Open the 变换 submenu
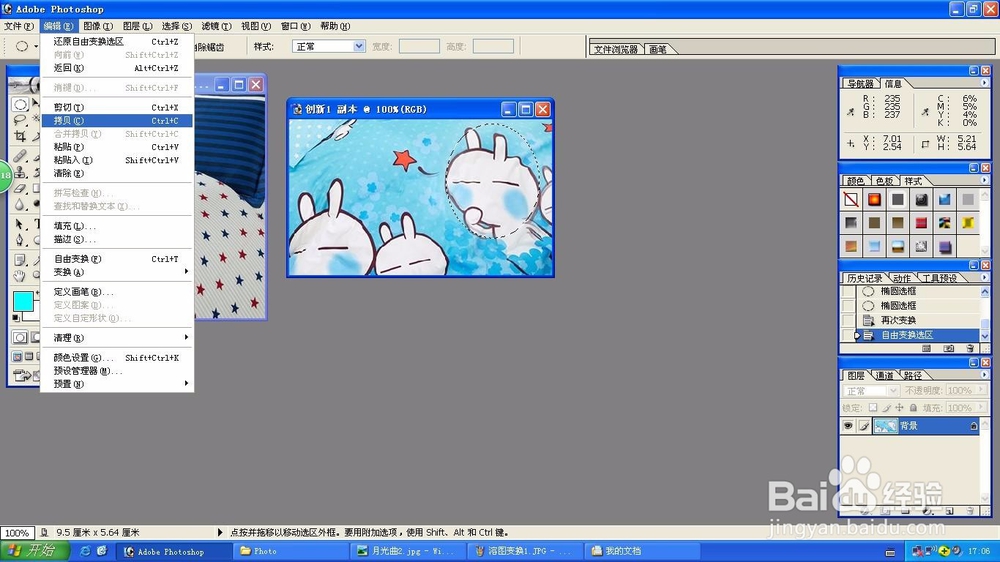1000x562 pixels. 116,272
